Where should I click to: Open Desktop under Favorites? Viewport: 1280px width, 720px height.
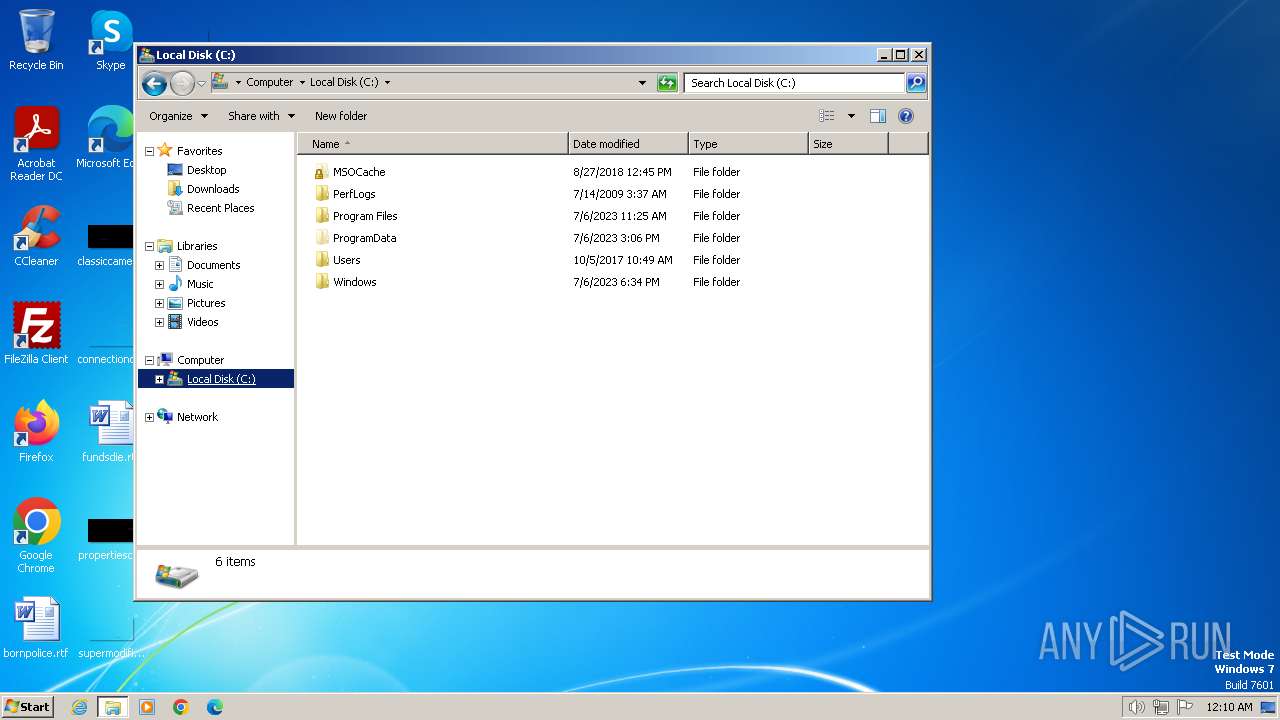[207, 170]
